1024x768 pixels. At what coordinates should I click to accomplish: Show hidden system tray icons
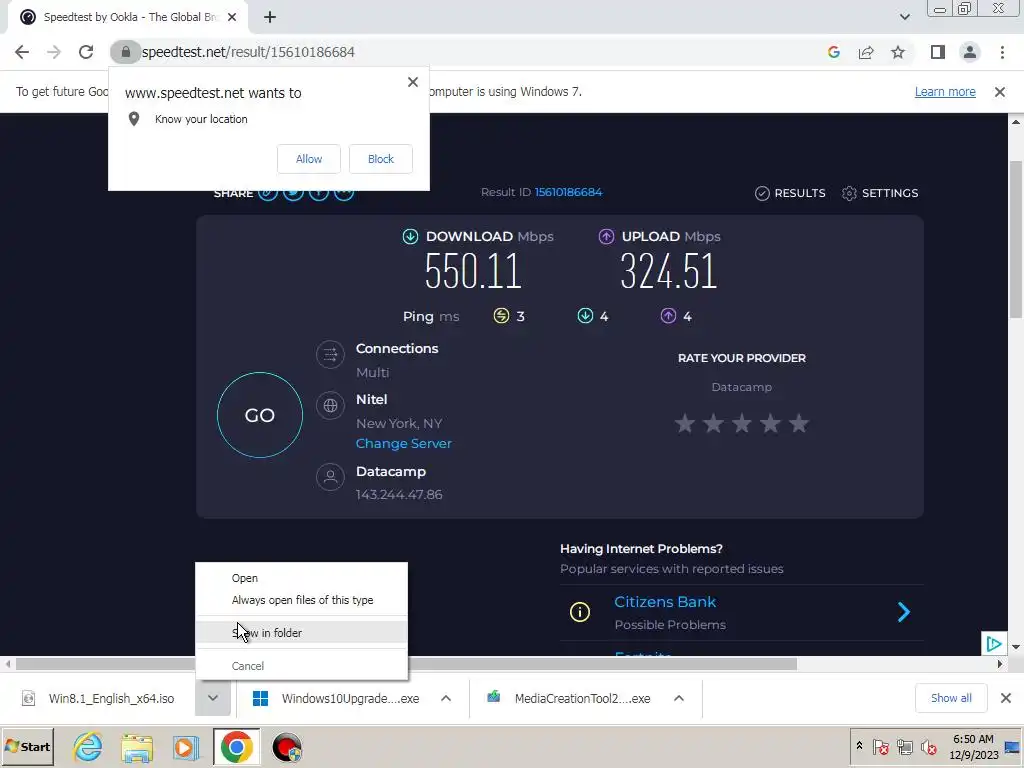pos(859,746)
